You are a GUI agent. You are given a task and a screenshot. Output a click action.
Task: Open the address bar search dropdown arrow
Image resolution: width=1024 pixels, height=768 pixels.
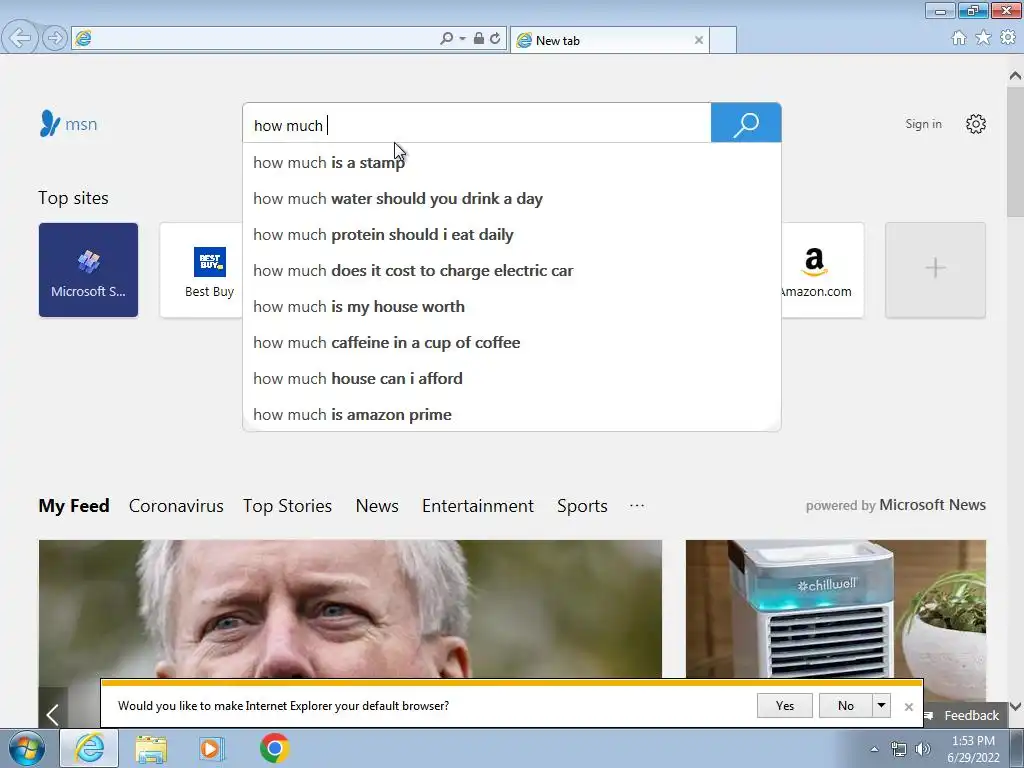[462, 39]
